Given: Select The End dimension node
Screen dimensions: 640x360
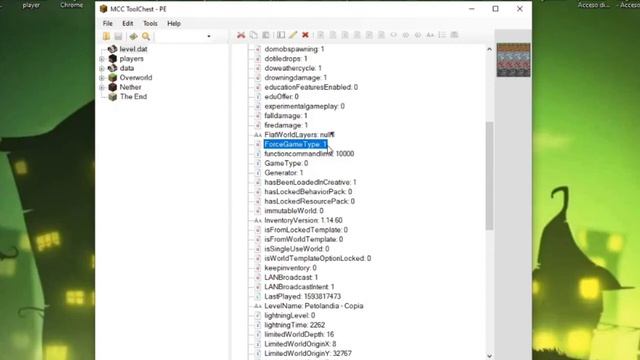Looking at the screenshot, I should click(133, 97).
